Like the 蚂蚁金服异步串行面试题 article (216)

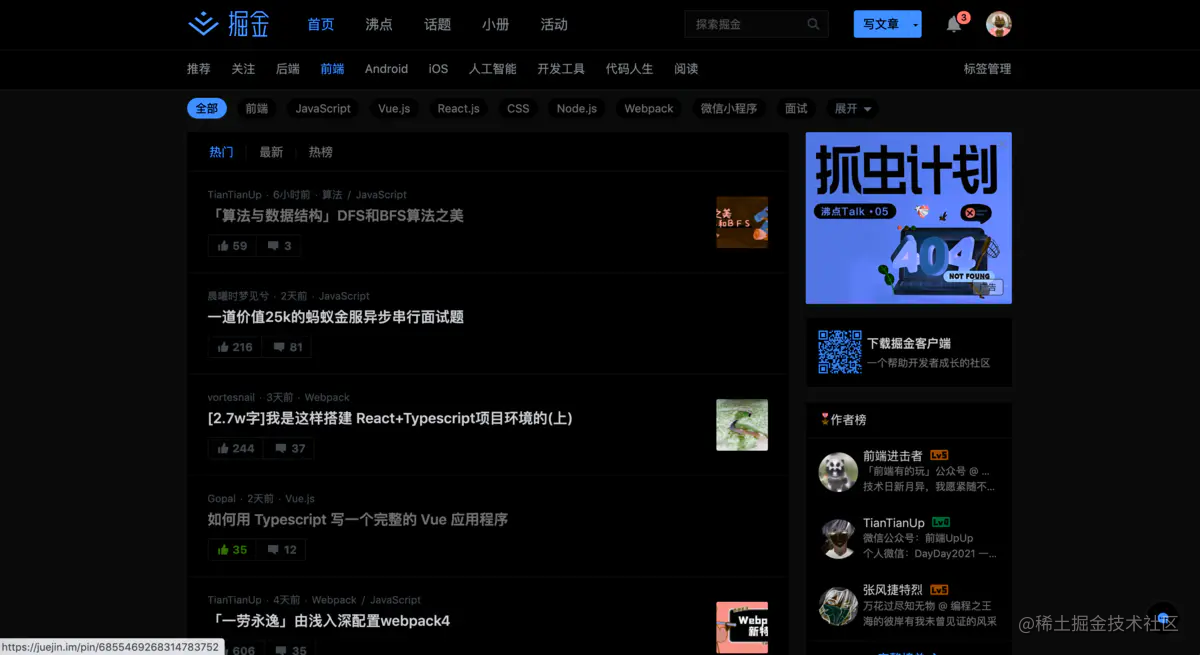[x=235, y=347]
